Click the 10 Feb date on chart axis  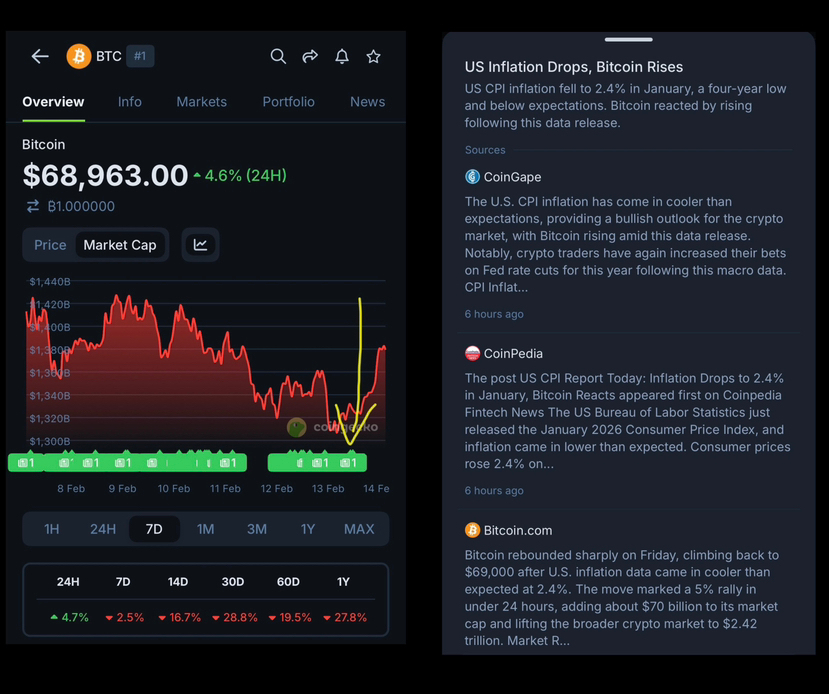[174, 489]
